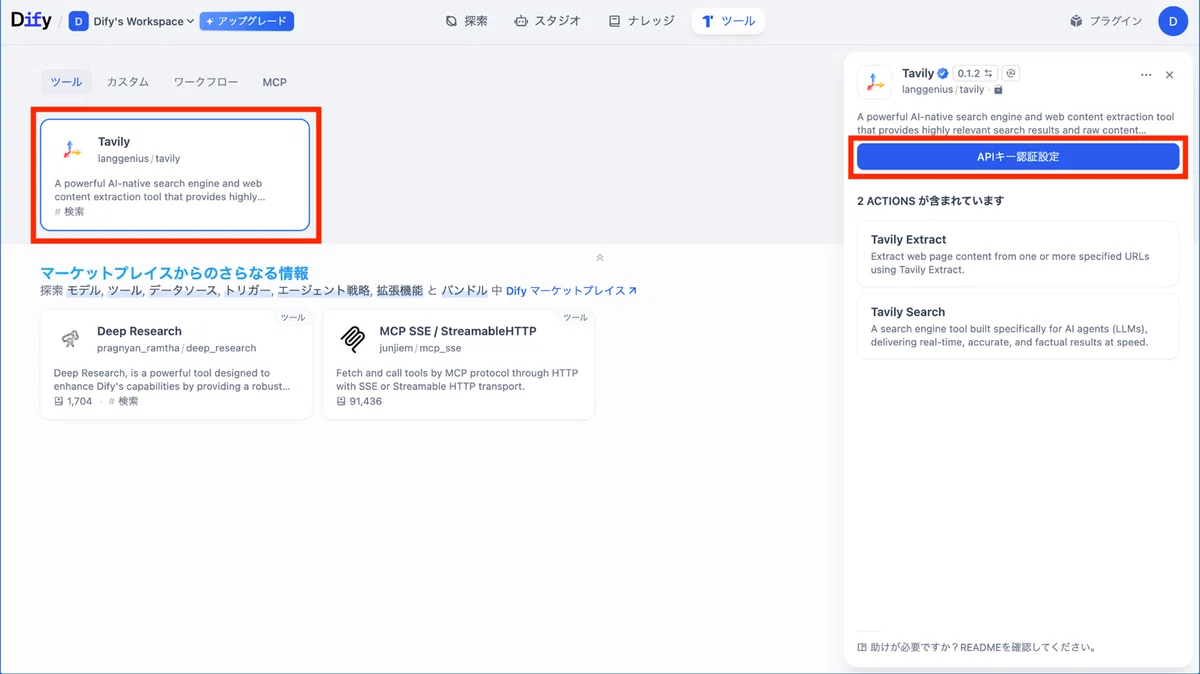This screenshot has width=1200, height=674.
Task: Click the 1,704 install count on Deep Research
Action: 73,401
